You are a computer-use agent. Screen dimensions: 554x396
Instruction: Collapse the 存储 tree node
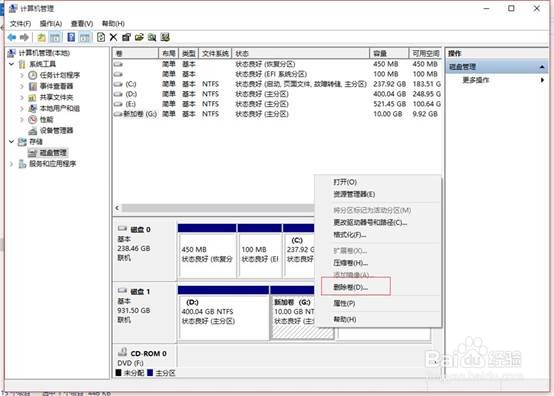pyautogui.click(x=12, y=142)
